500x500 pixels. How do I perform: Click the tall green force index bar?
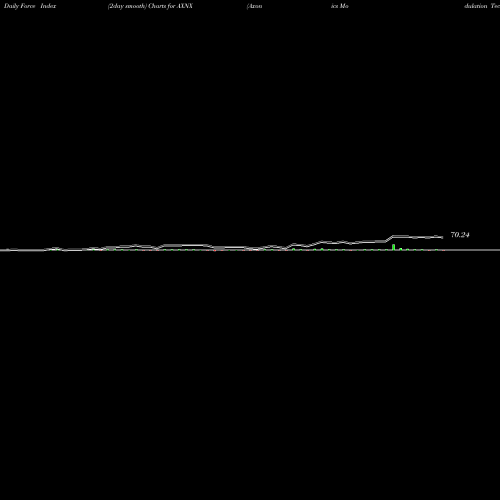pos(394,247)
